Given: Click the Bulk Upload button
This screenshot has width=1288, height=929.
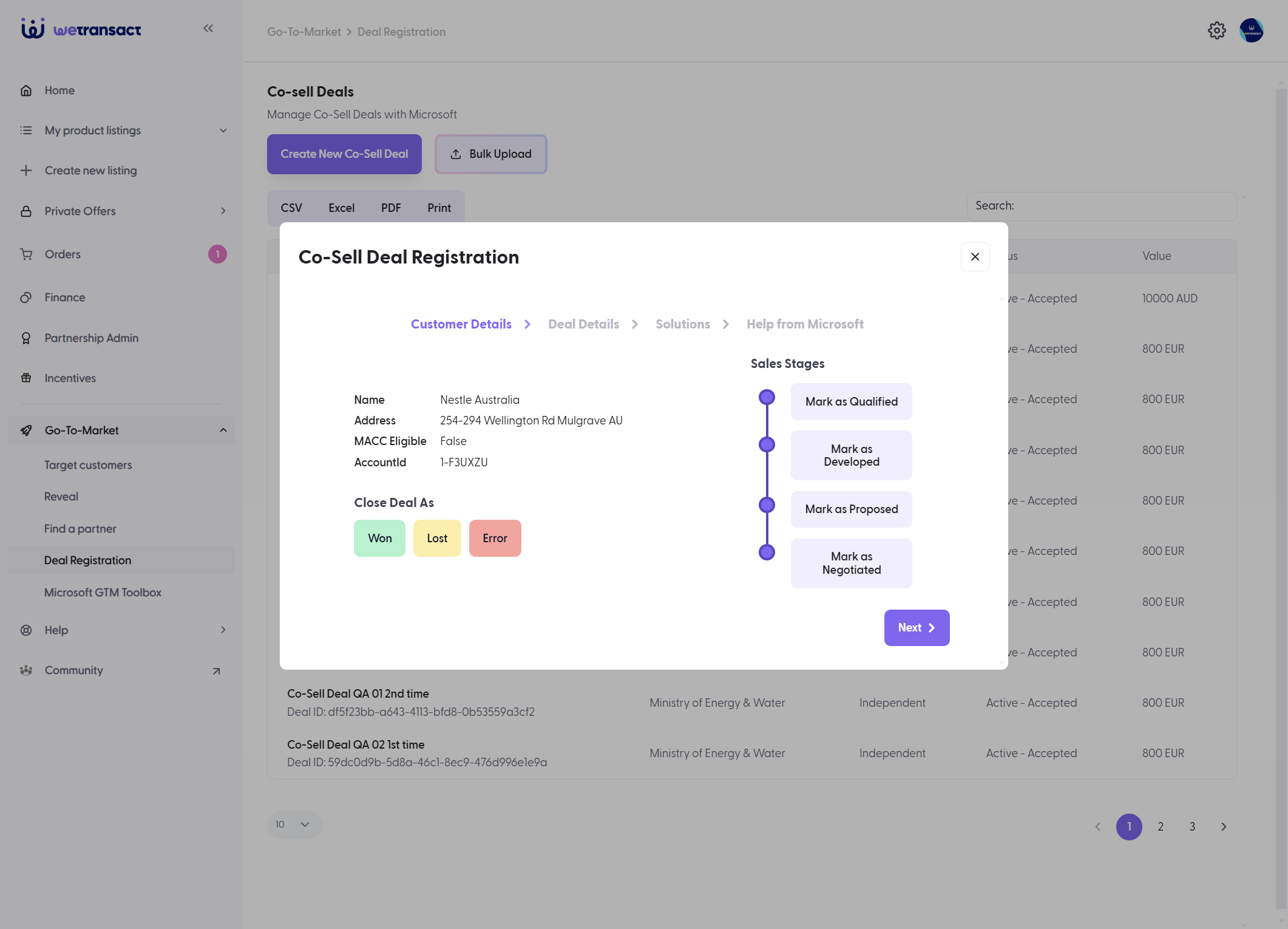Looking at the screenshot, I should coord(490,154).
